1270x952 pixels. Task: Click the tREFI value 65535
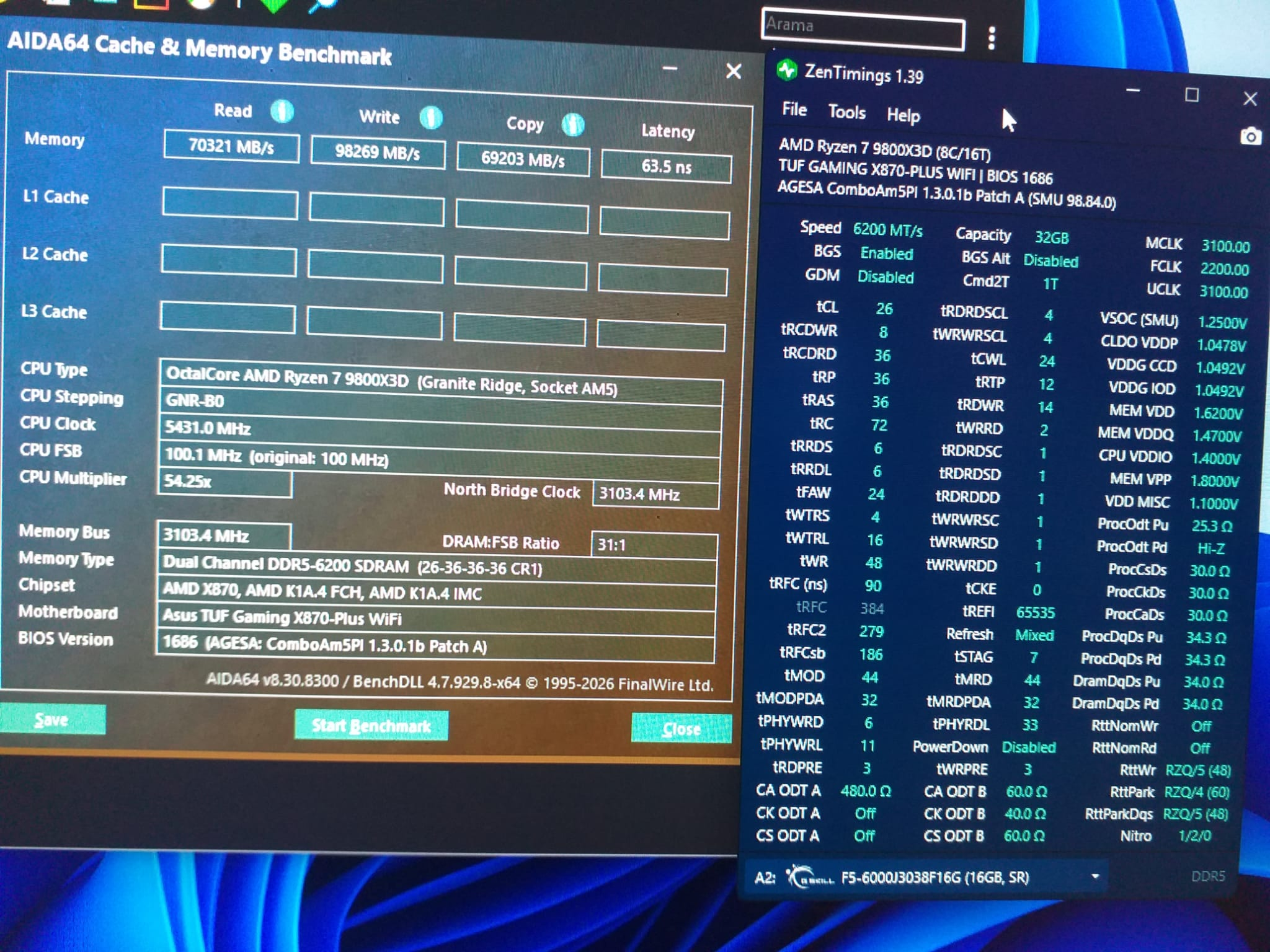(x=1035, y=612)
